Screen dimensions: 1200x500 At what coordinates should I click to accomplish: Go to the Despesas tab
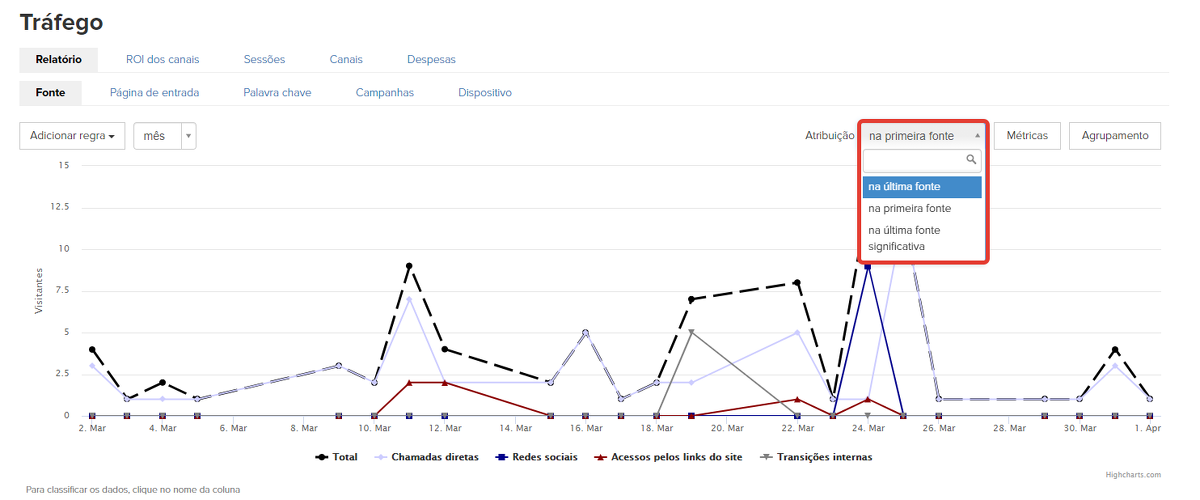pyautogui.click(x=431, y=60)
